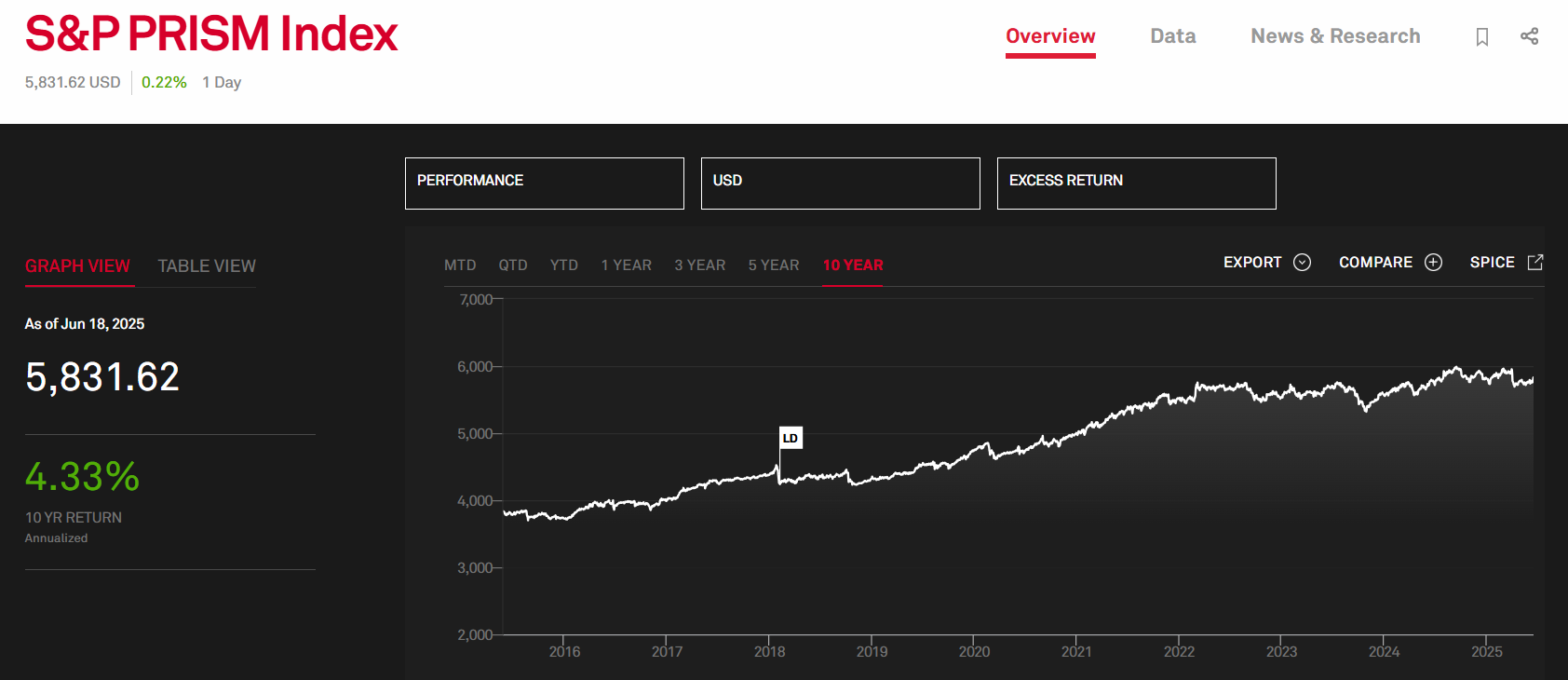Switch to Table View
The image size is (1568, 680).
tap(207, 266)
